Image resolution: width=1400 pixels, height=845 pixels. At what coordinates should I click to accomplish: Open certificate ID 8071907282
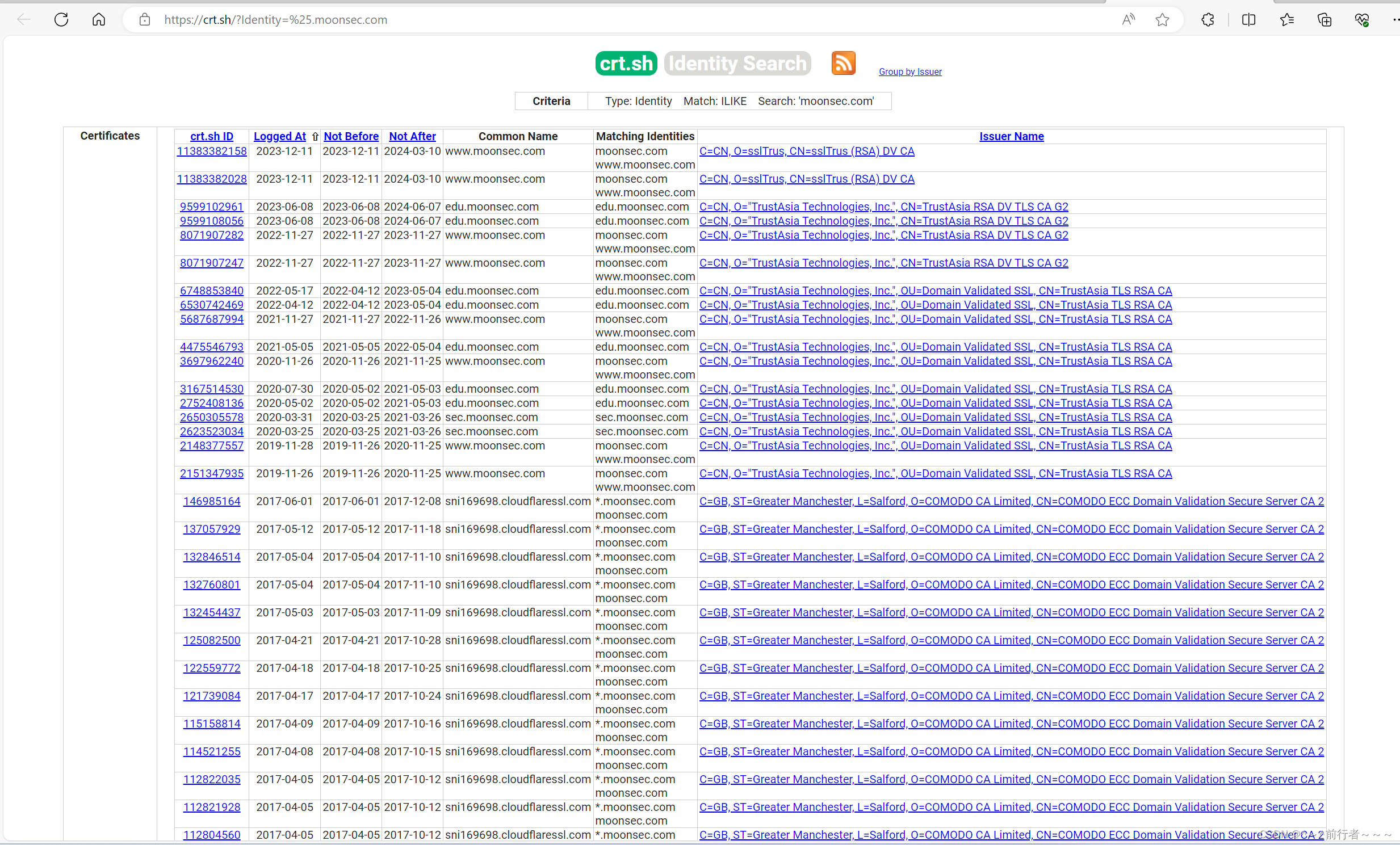pyautogui.click(x=212, y=235)
